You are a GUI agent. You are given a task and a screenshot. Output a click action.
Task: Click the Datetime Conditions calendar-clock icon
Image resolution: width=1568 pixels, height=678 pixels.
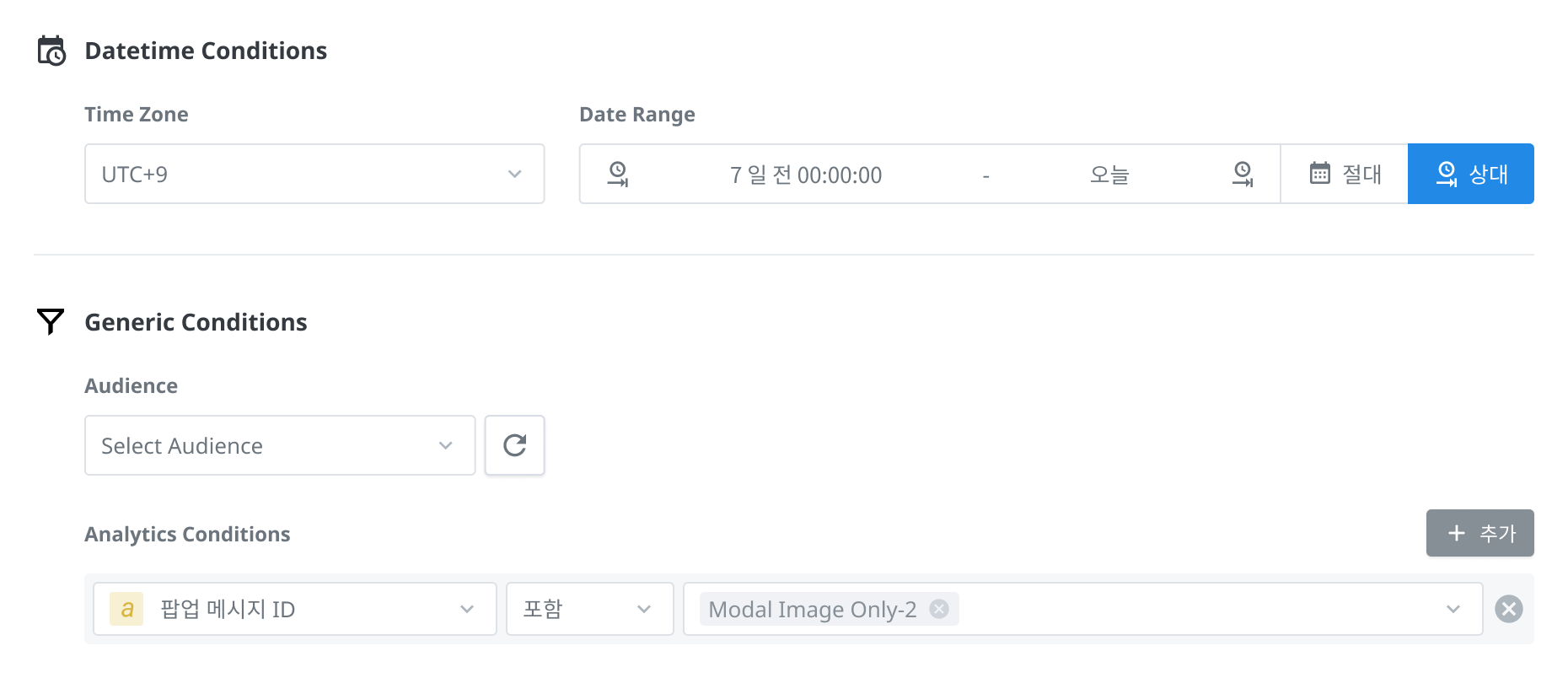click(x=51, y=51)
